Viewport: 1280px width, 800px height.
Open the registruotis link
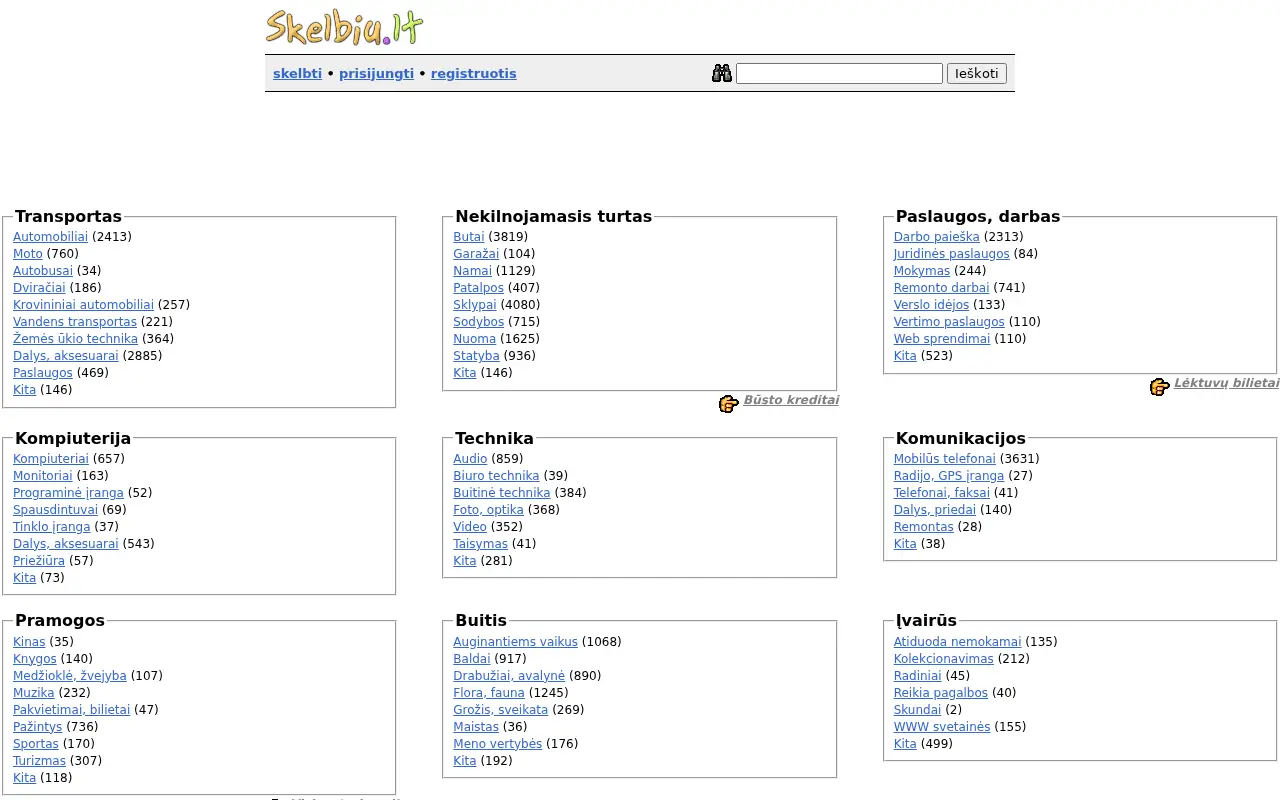[x=474, y=73]
